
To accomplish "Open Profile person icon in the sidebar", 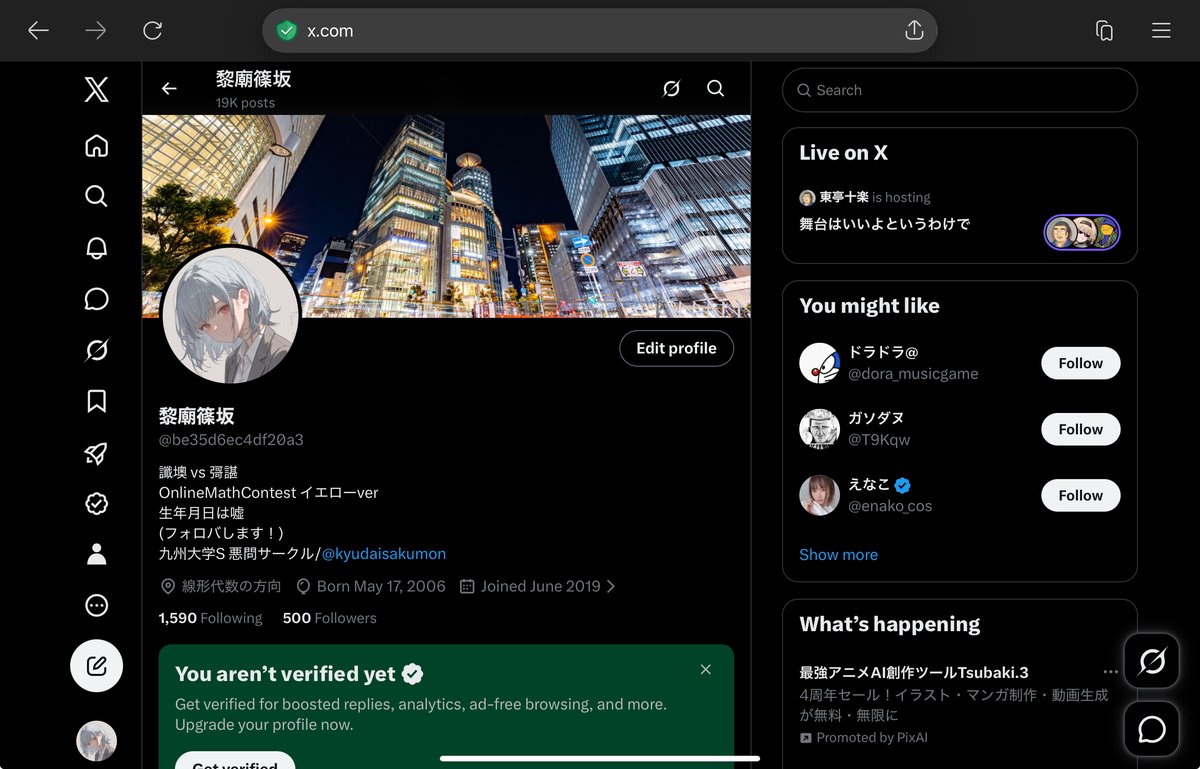I will pyautogui.click(x=96, y=554).
